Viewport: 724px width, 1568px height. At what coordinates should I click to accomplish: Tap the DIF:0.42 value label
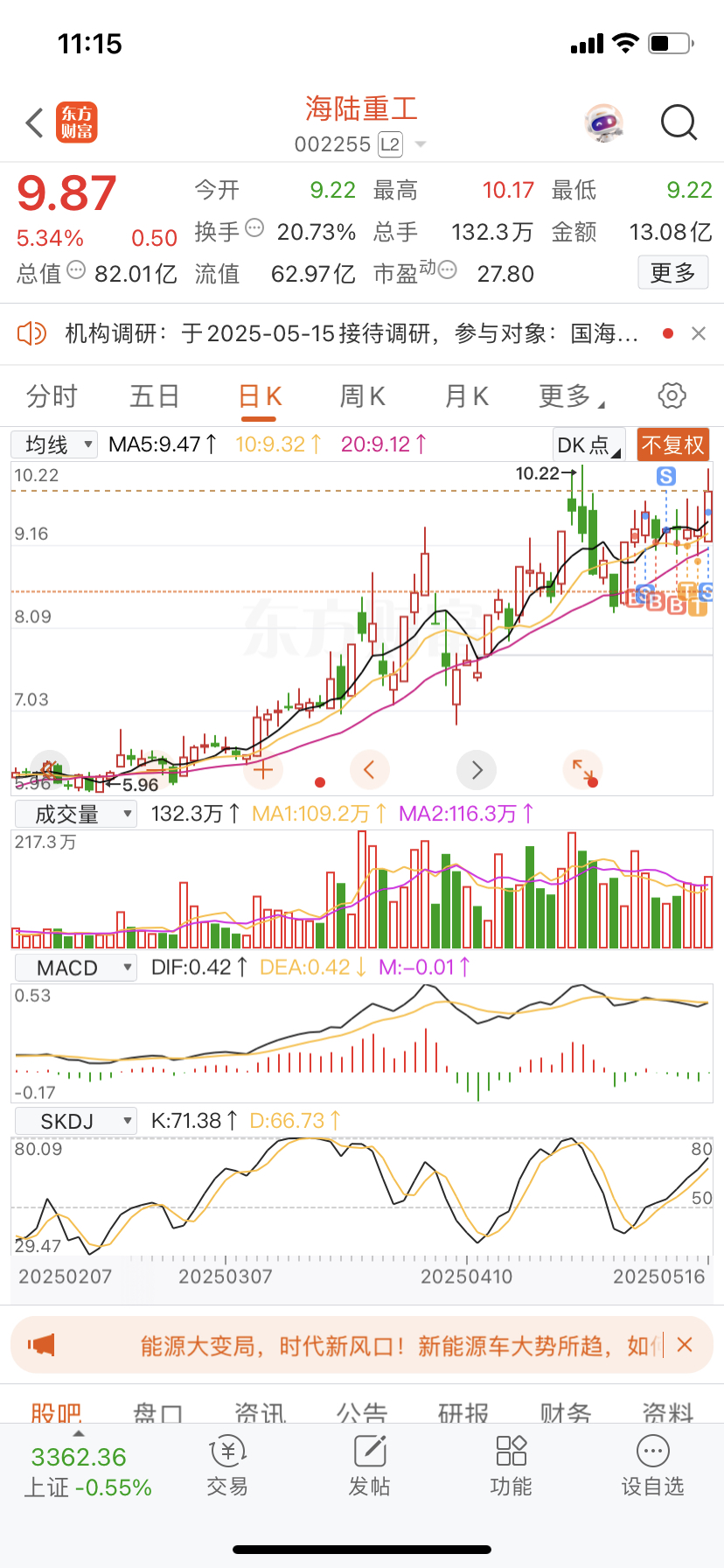pyautogui.click(x=199, y=968)
